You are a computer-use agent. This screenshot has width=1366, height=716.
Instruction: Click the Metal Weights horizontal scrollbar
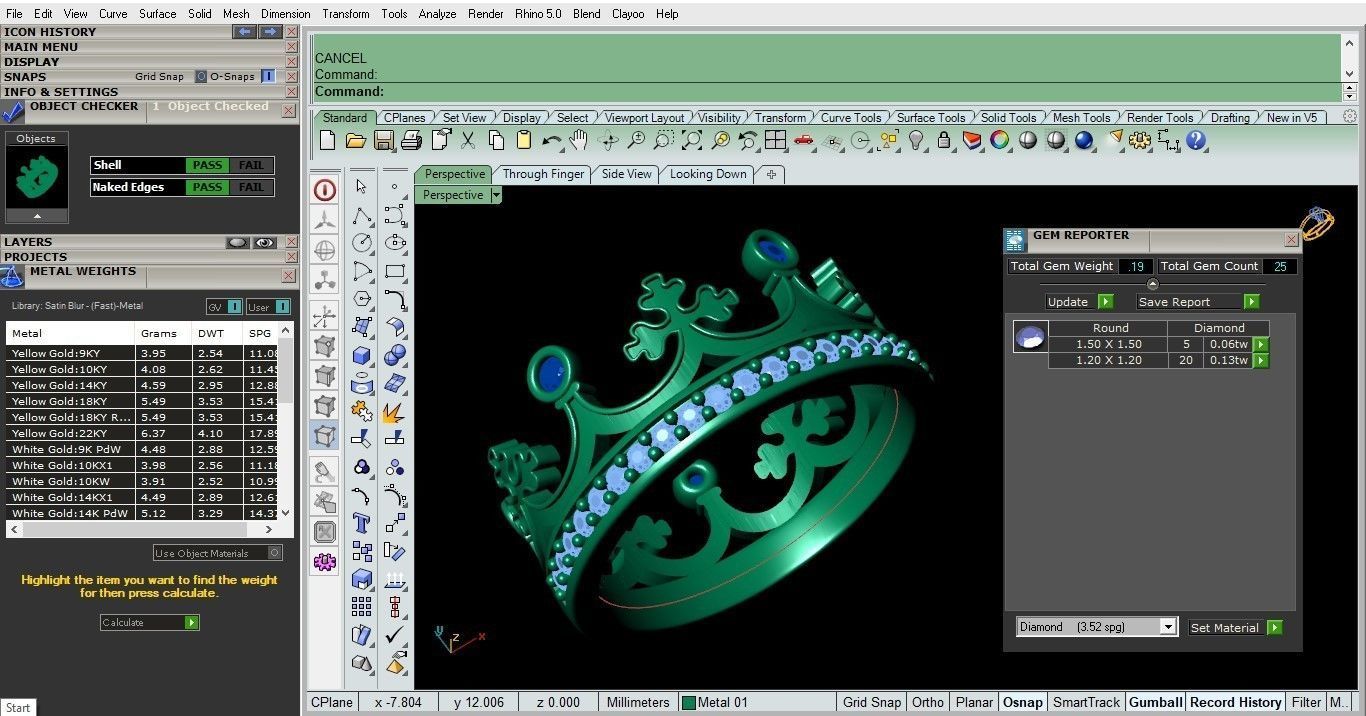click(x=141, y=530)
